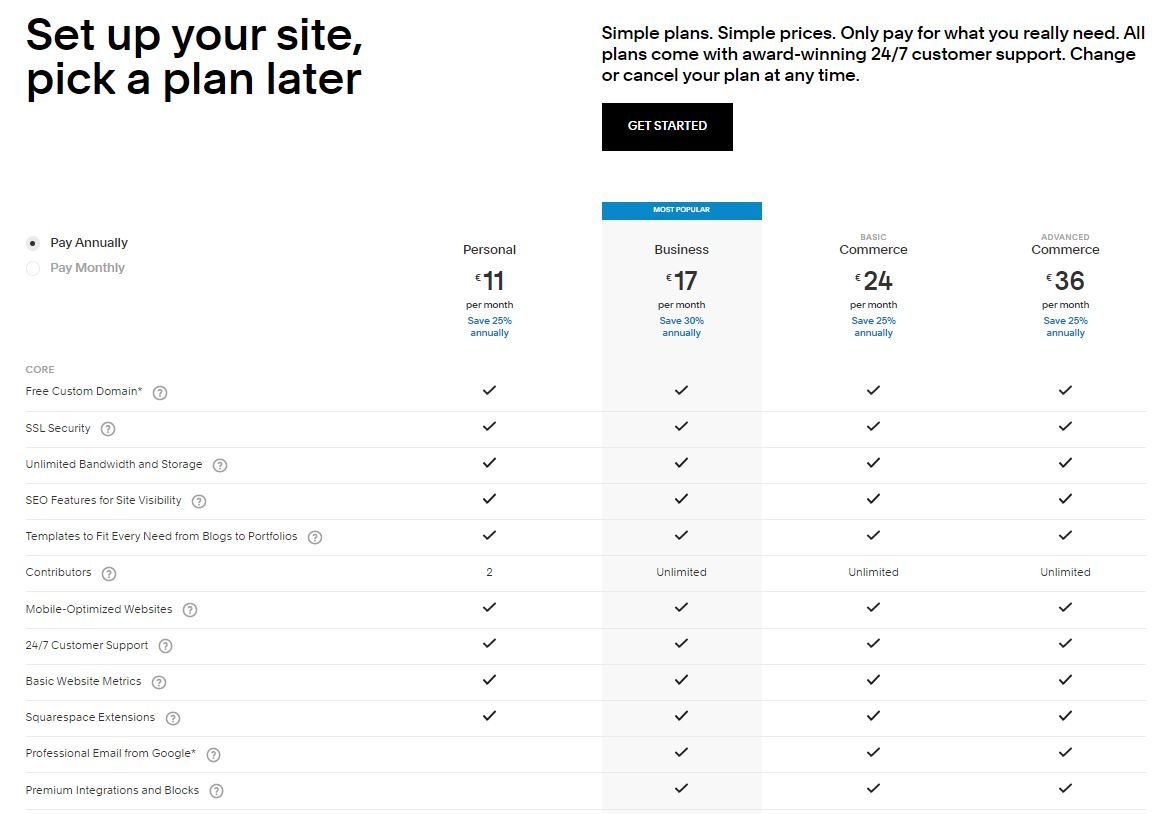Open Professional Email from Google help icon
1168x814 pixels.
coord(213,755)
